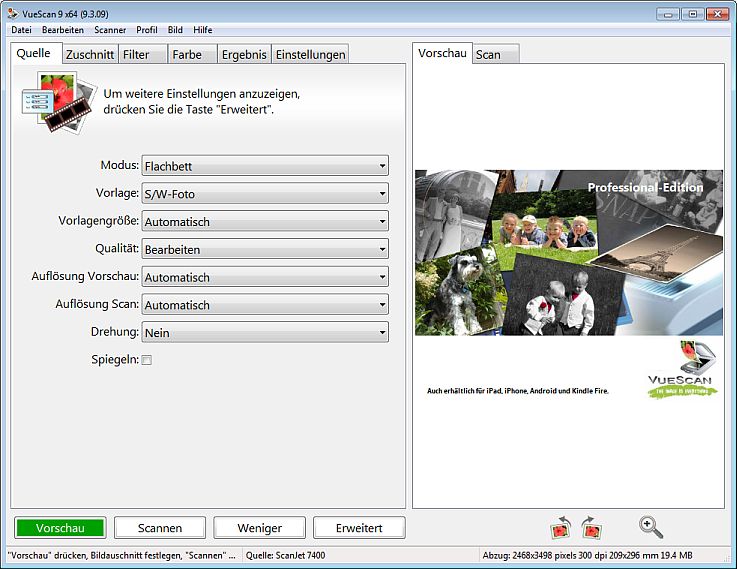
Task: Switch to the Quelle tab
Action: pos(37,53)
